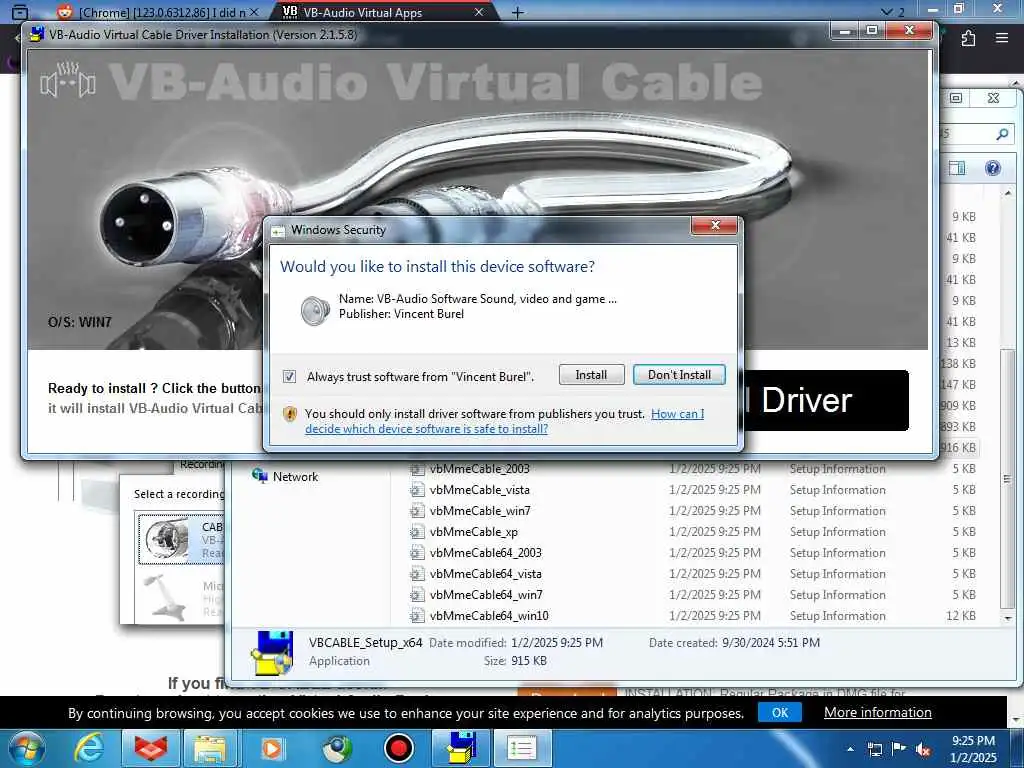Image resolution: width=1024 pixels, height=768 pixels.
Task: Accept cookies with the OK button
Action: click(x=780, y=712)
